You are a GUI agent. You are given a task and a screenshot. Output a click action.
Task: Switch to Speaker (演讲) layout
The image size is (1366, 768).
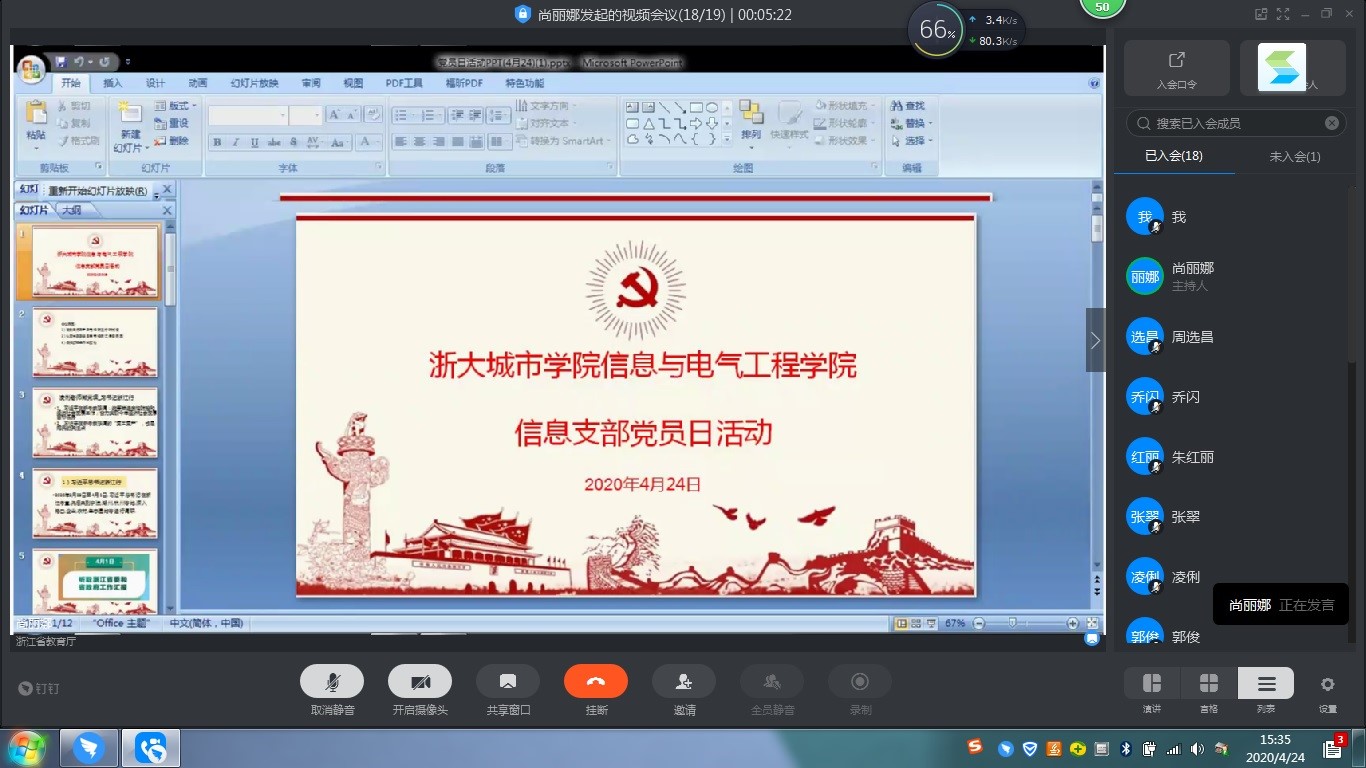point(1152,684)
